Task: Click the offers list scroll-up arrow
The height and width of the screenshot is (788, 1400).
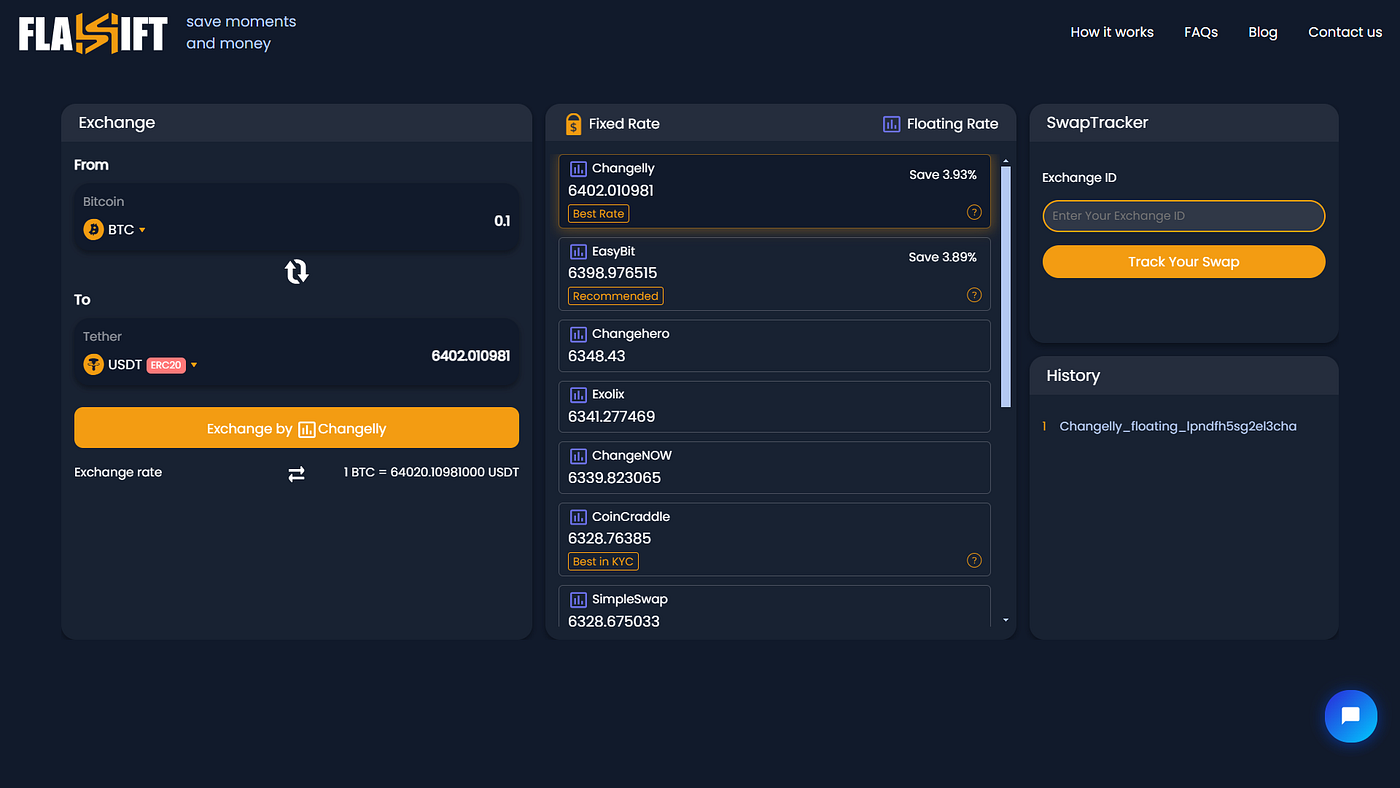Action: click(x=1006, y=161)
